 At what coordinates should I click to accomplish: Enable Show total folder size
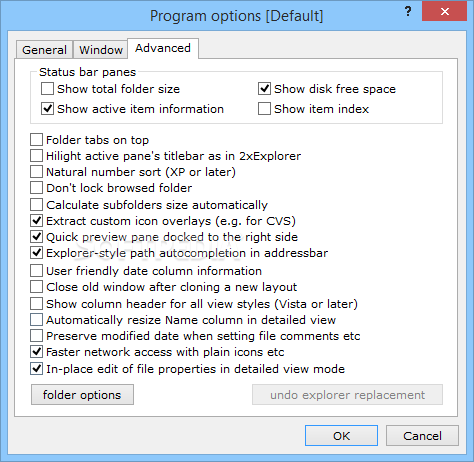47,89
